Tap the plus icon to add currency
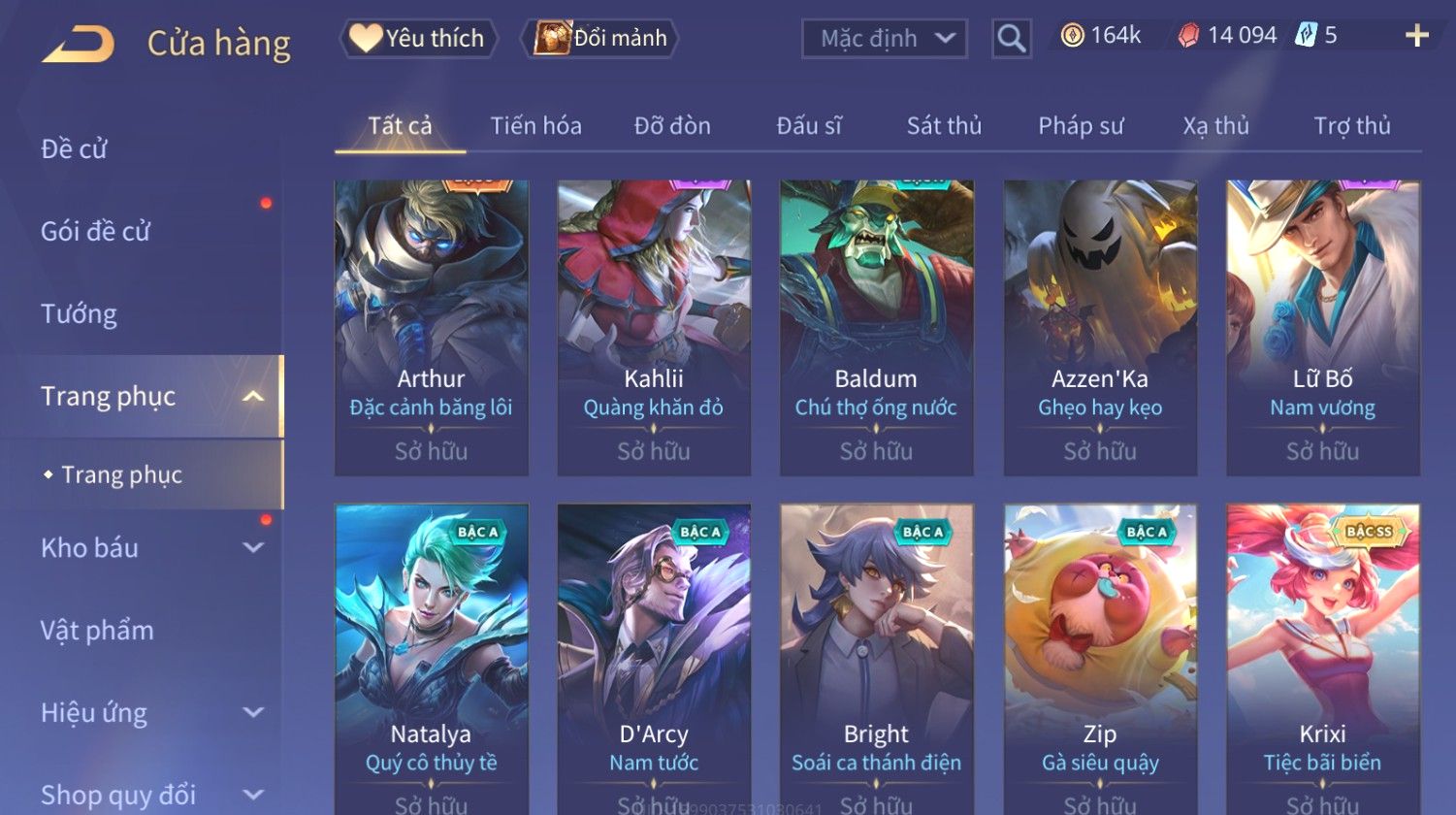Viewport: 1456px width, 815px height. pyautogui.click(x=1417, y=36)
